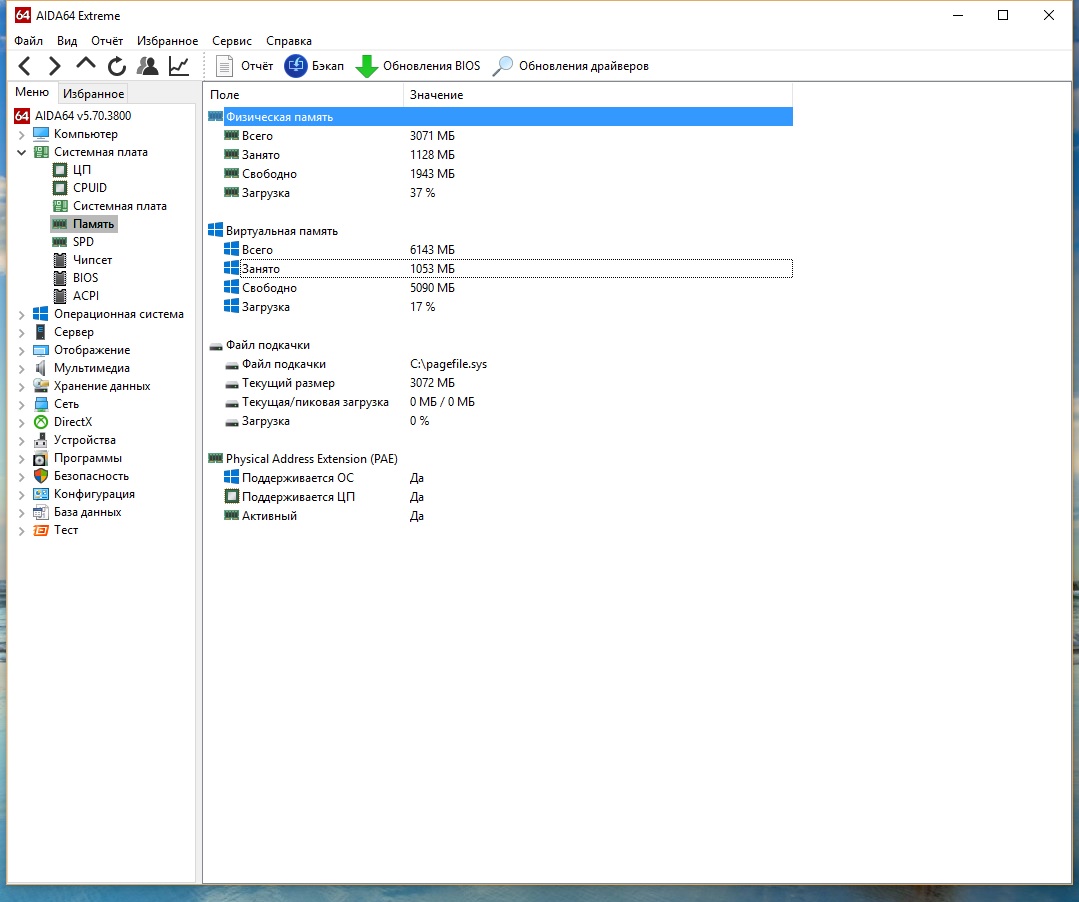Image resolution: width=1079 pixels, height=902 pixels.
Task: Select the SPD tree item
Action: coord(83,242)
